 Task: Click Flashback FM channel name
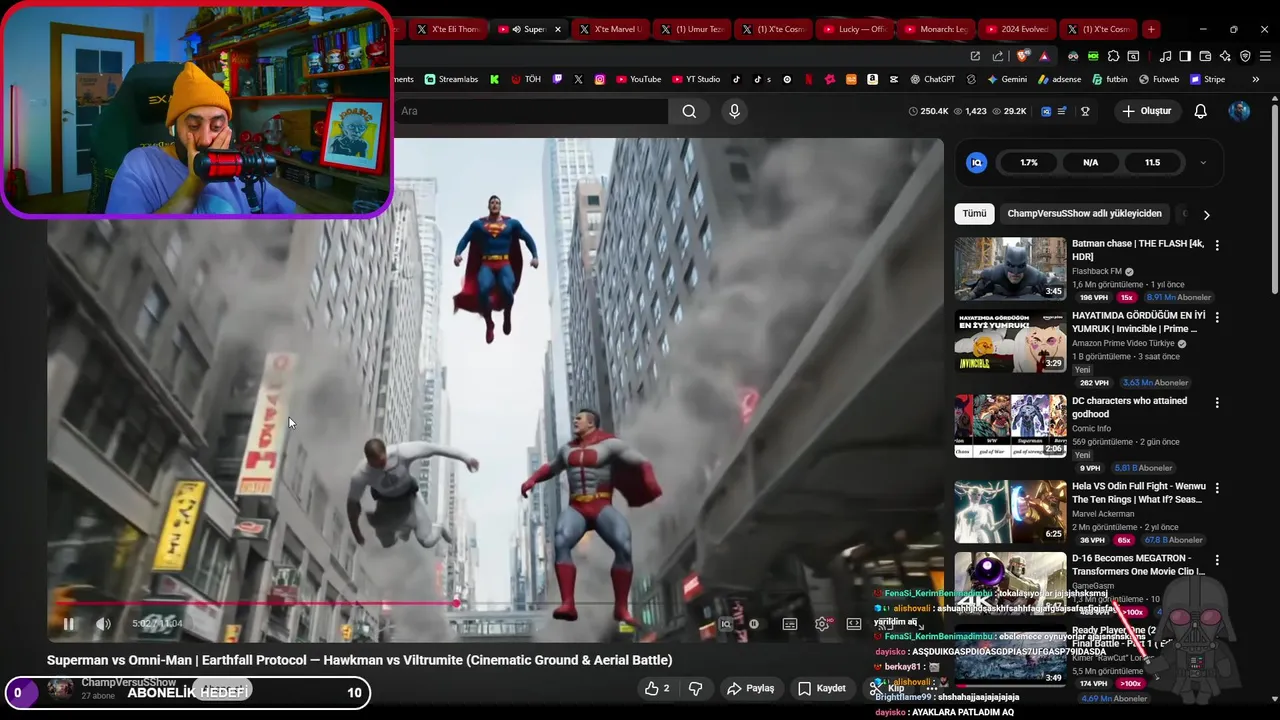click(x=1097, y=271)
